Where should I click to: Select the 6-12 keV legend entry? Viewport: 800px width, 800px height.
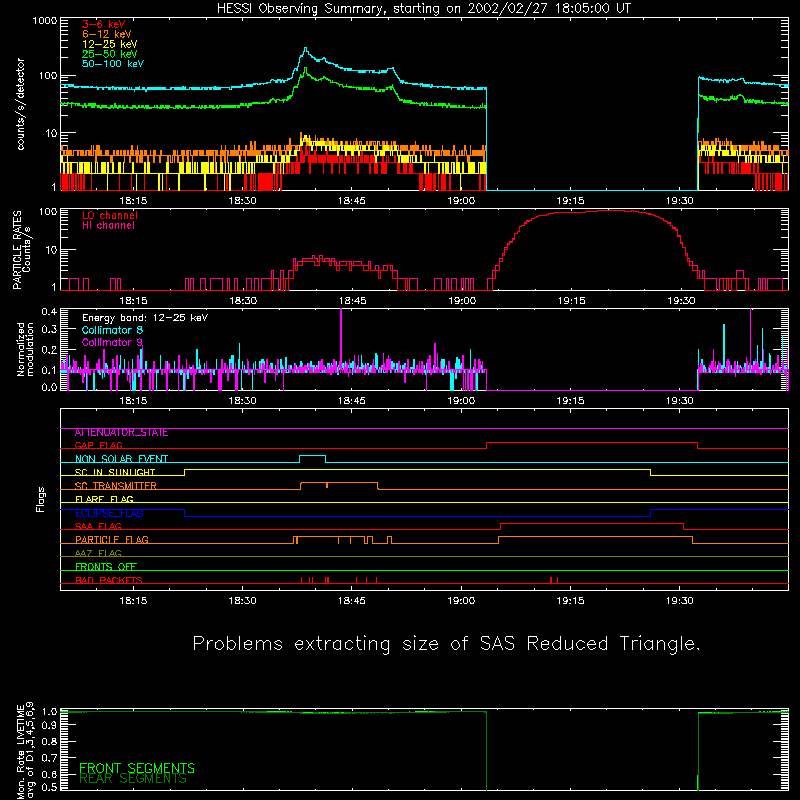pos(107,34)
